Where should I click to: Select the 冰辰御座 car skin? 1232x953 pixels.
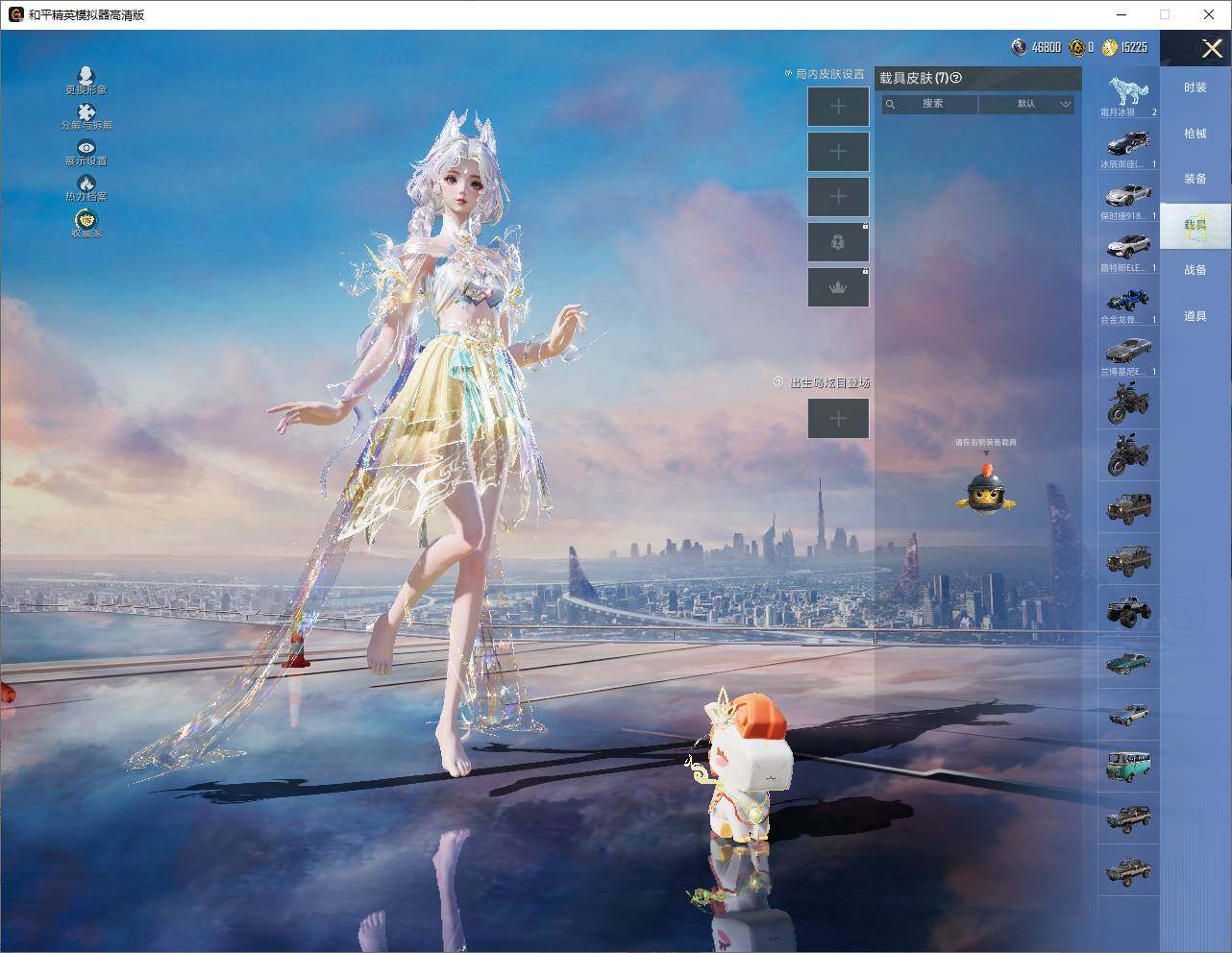pyautogui.click(x=1128, y=145)
